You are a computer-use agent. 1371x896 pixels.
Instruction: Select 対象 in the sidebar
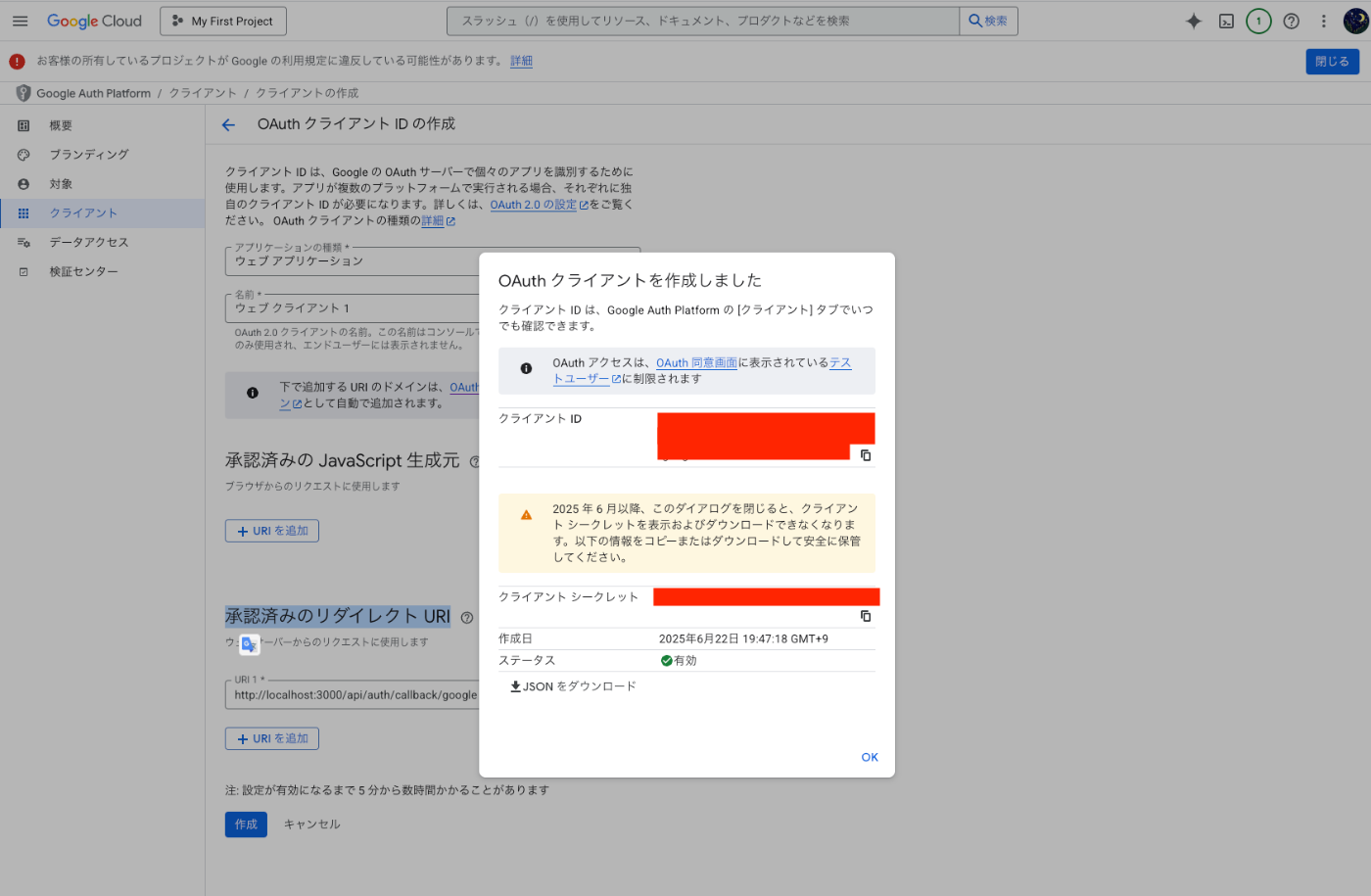point(103,184)
